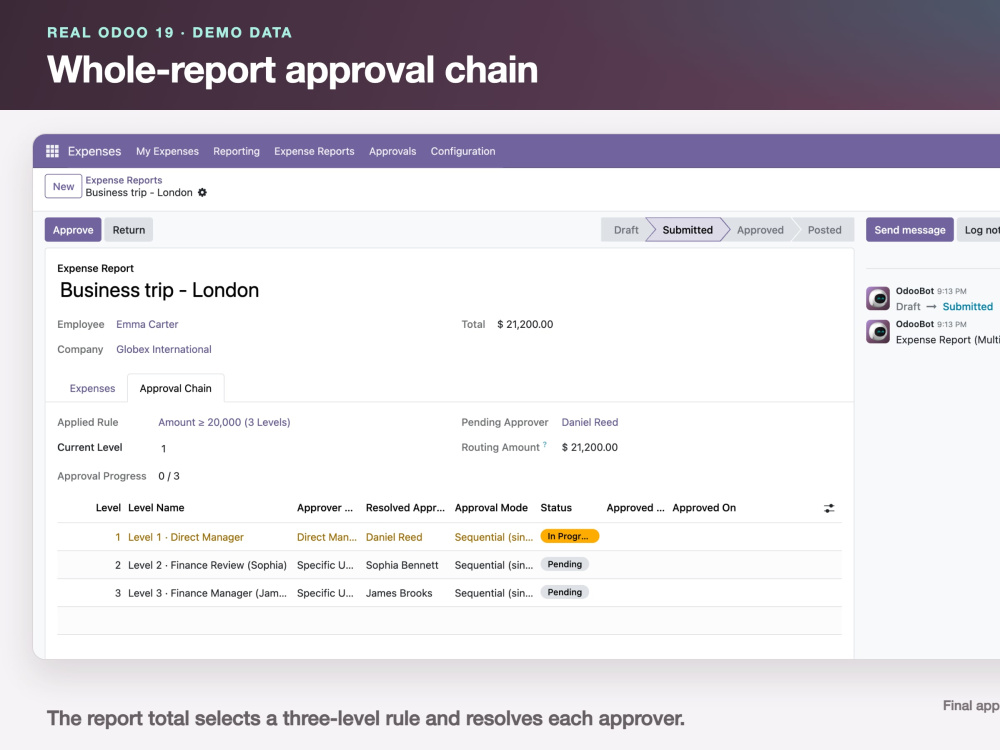Viewport: 1000px width, 750px height.
Task: Sort by the Approver column header
Action: [x=325, y=508]
